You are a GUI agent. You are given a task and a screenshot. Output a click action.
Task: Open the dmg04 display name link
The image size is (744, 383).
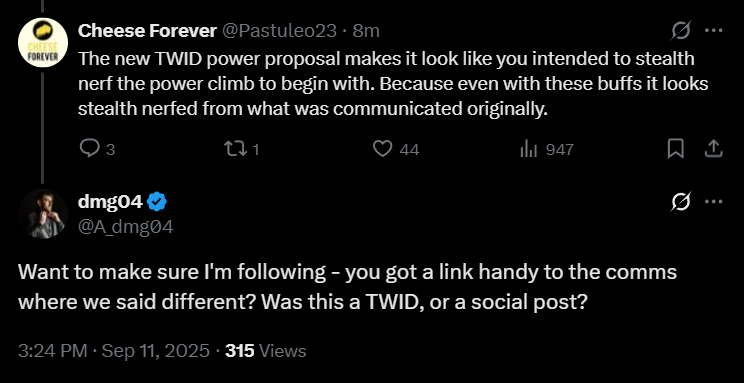pos(110,202)
